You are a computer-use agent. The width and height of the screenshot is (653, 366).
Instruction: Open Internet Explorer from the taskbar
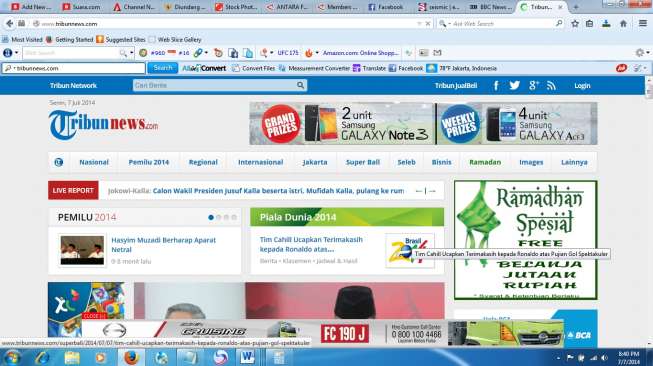(42, 358)
